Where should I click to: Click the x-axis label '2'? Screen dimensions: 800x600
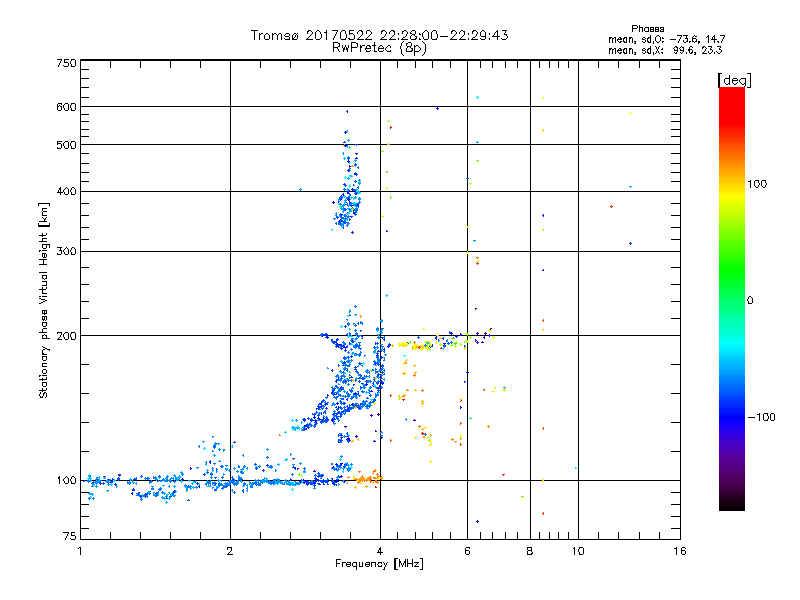[x=230, y=551]
